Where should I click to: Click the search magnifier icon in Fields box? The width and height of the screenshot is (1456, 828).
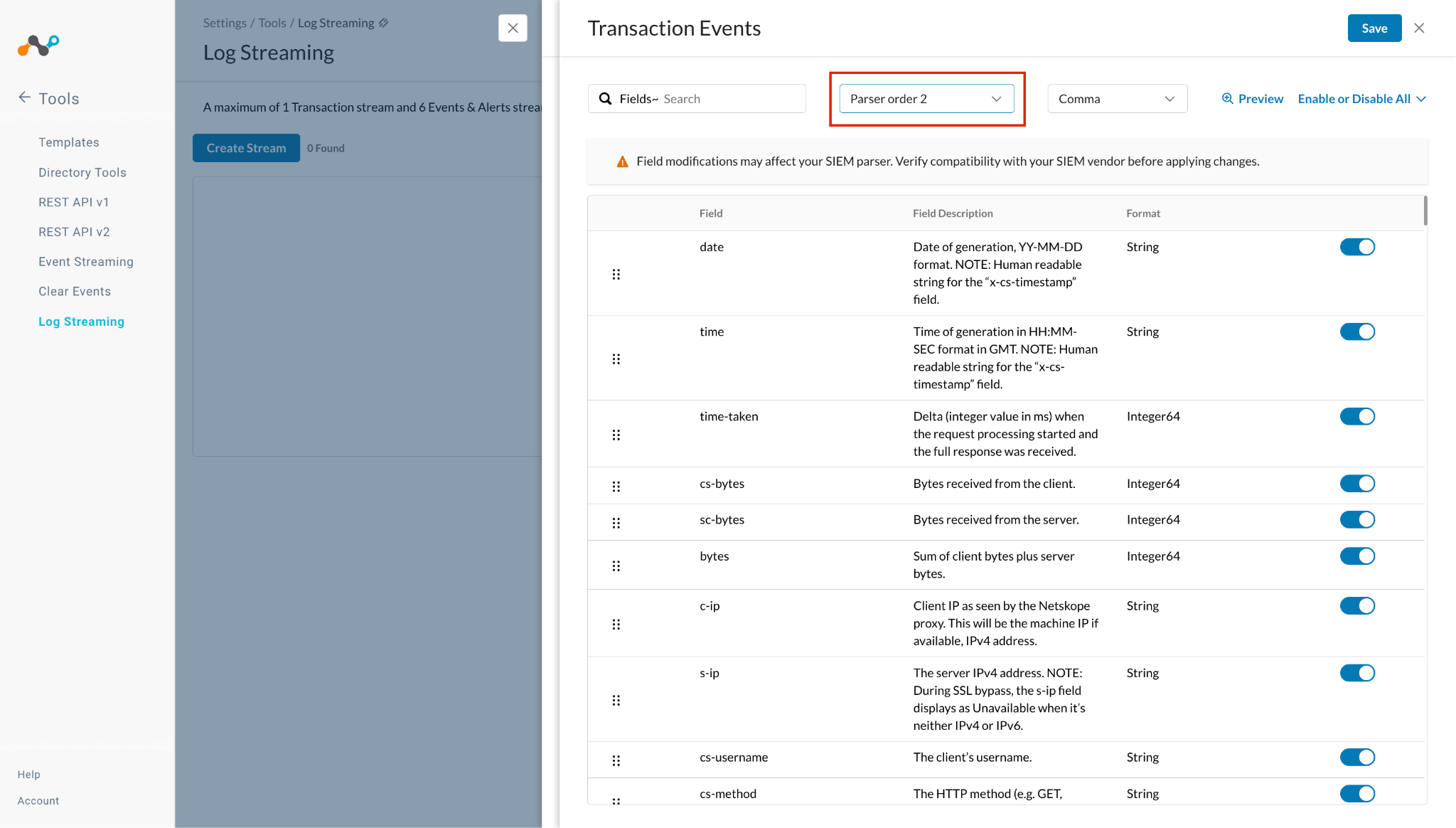pos(605,99)
